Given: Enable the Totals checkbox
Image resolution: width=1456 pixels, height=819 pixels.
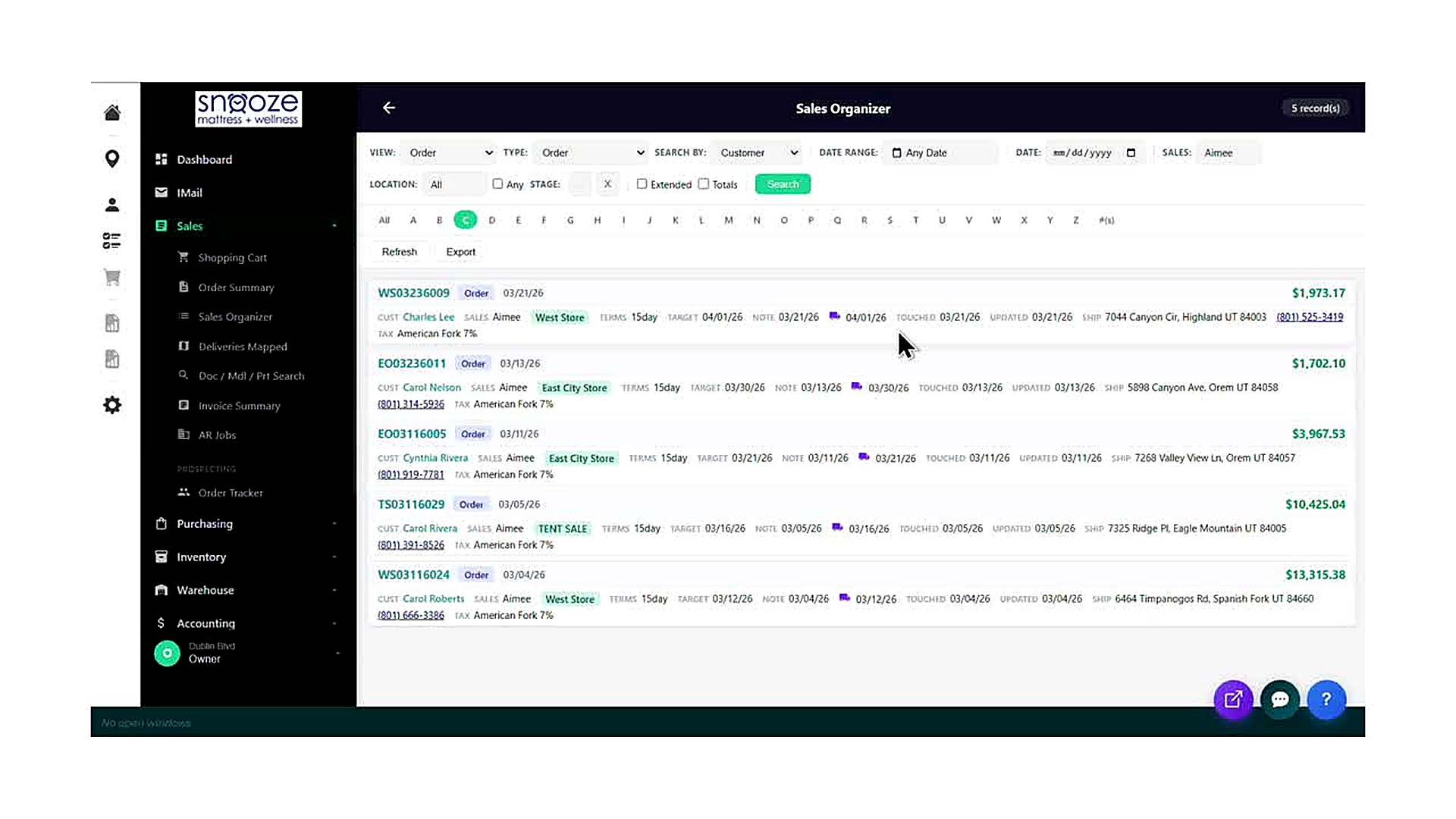Looking at the screenshot, I should coord(704,184).
